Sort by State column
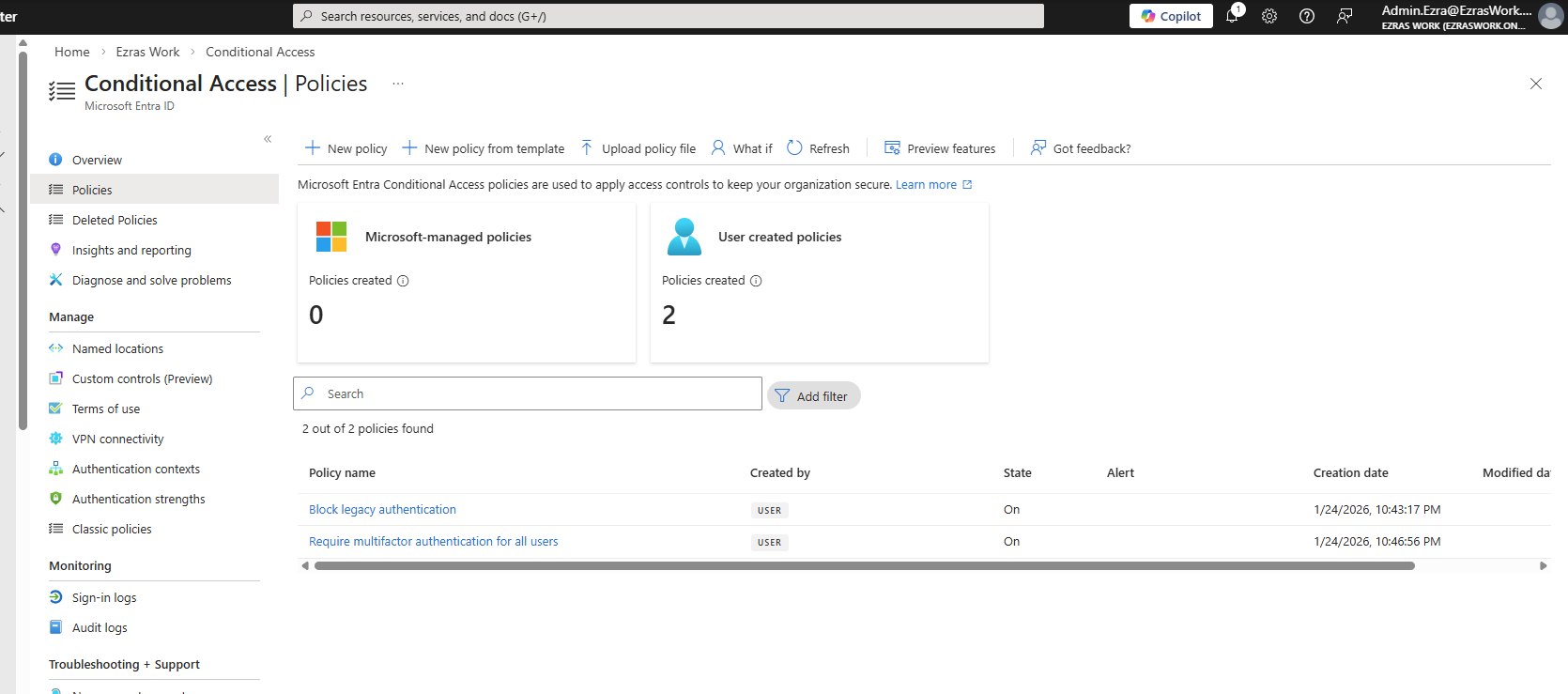Viewport: 1568px width, 694px height. pos(1017,473)
